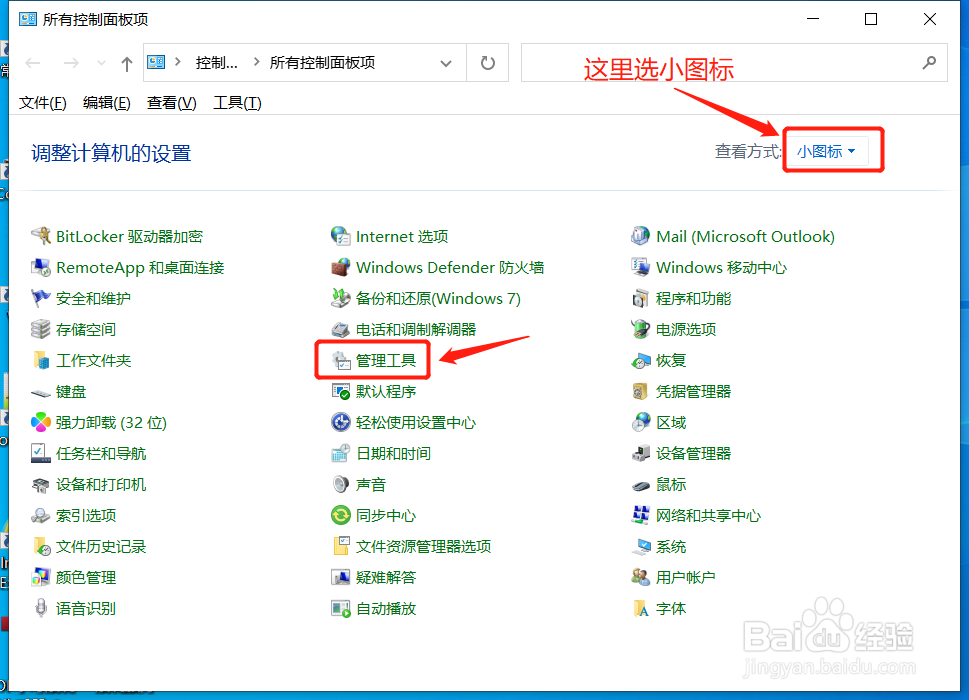The height and width of the screenshot is (700, 969).
Task: Open Internet 选项
Action: [402, 236]
